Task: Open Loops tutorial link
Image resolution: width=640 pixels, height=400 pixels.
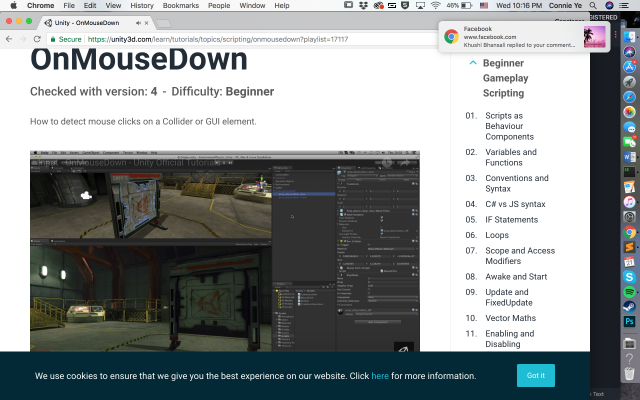Action: coord(497,235)
